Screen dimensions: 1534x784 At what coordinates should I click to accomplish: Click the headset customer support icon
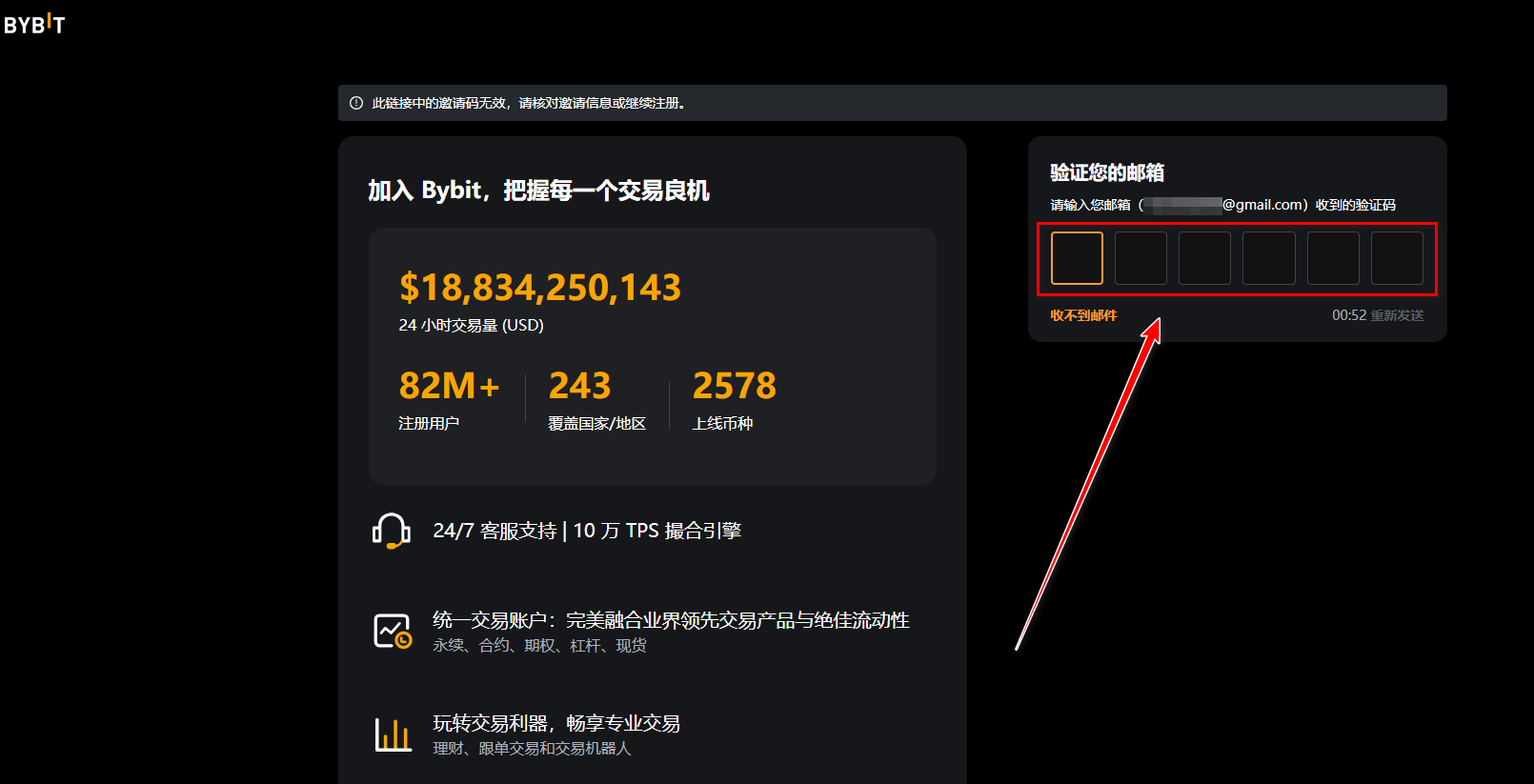[x=391, y=532]
